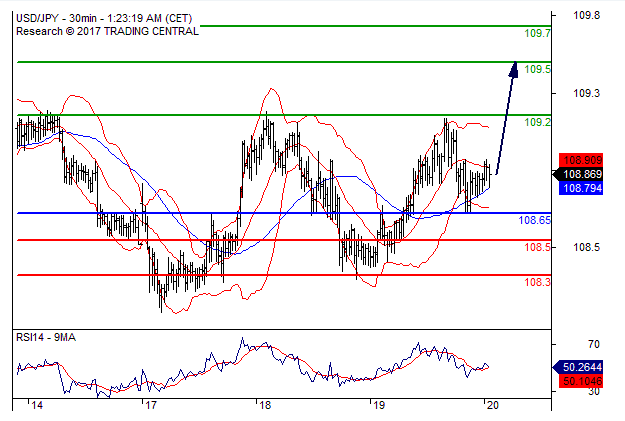The height and width of the screenshot is (421, 625).
Task: Click the green 109.5 resistance label
Action: [x=537, y=69]
